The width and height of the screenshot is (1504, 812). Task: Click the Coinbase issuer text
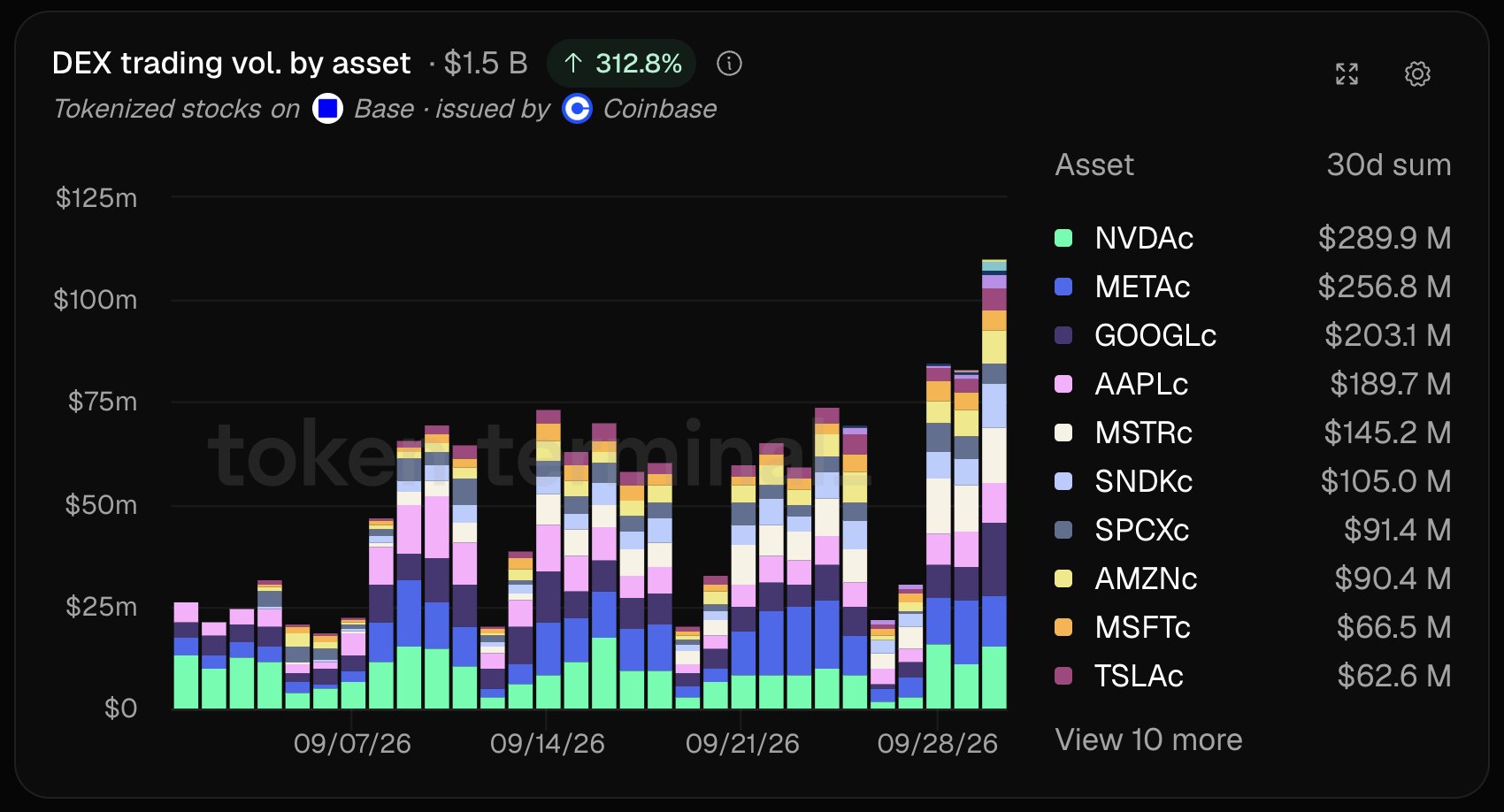click(660, 109)
